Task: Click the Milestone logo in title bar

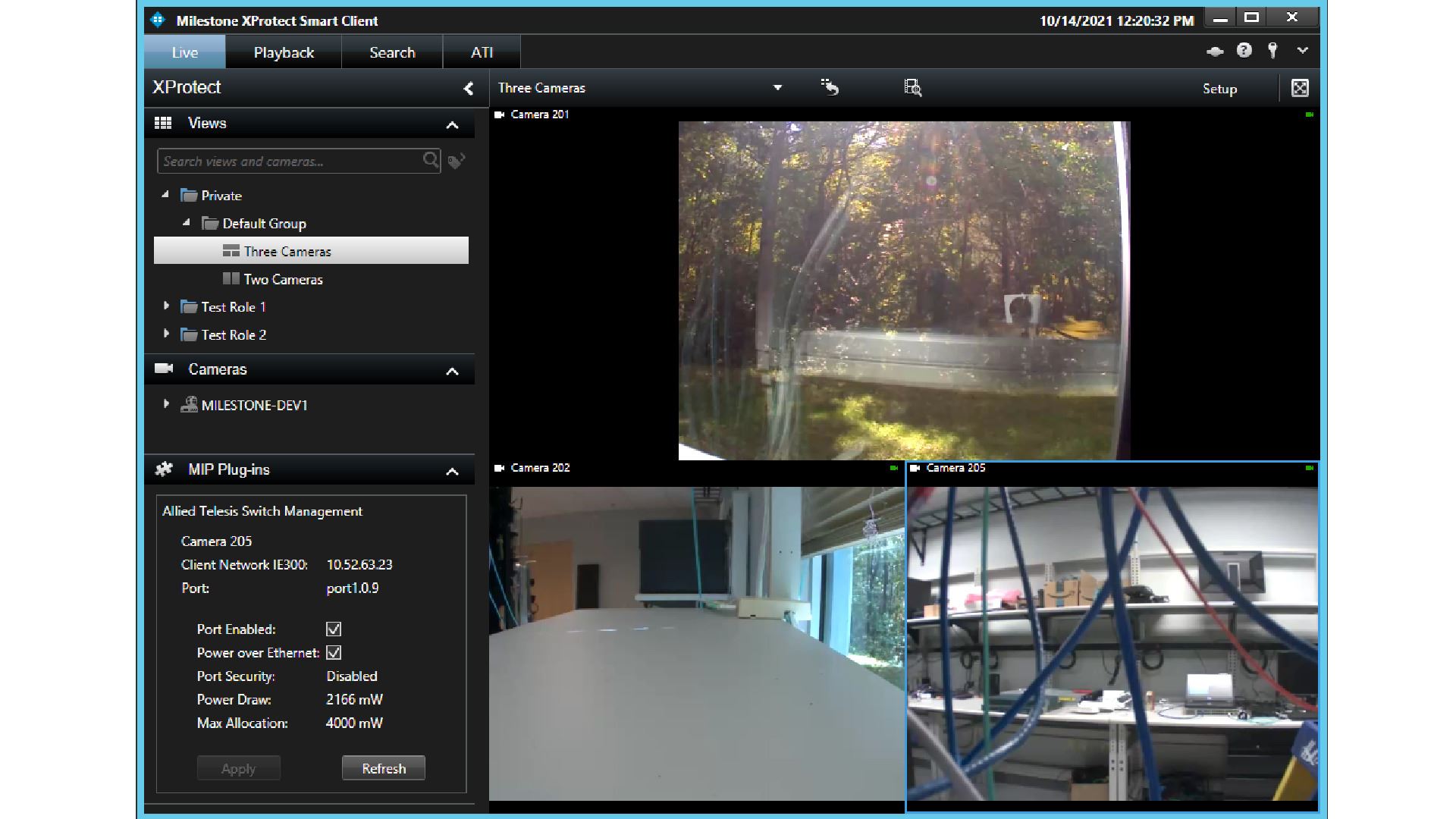Action: [157, 20]
